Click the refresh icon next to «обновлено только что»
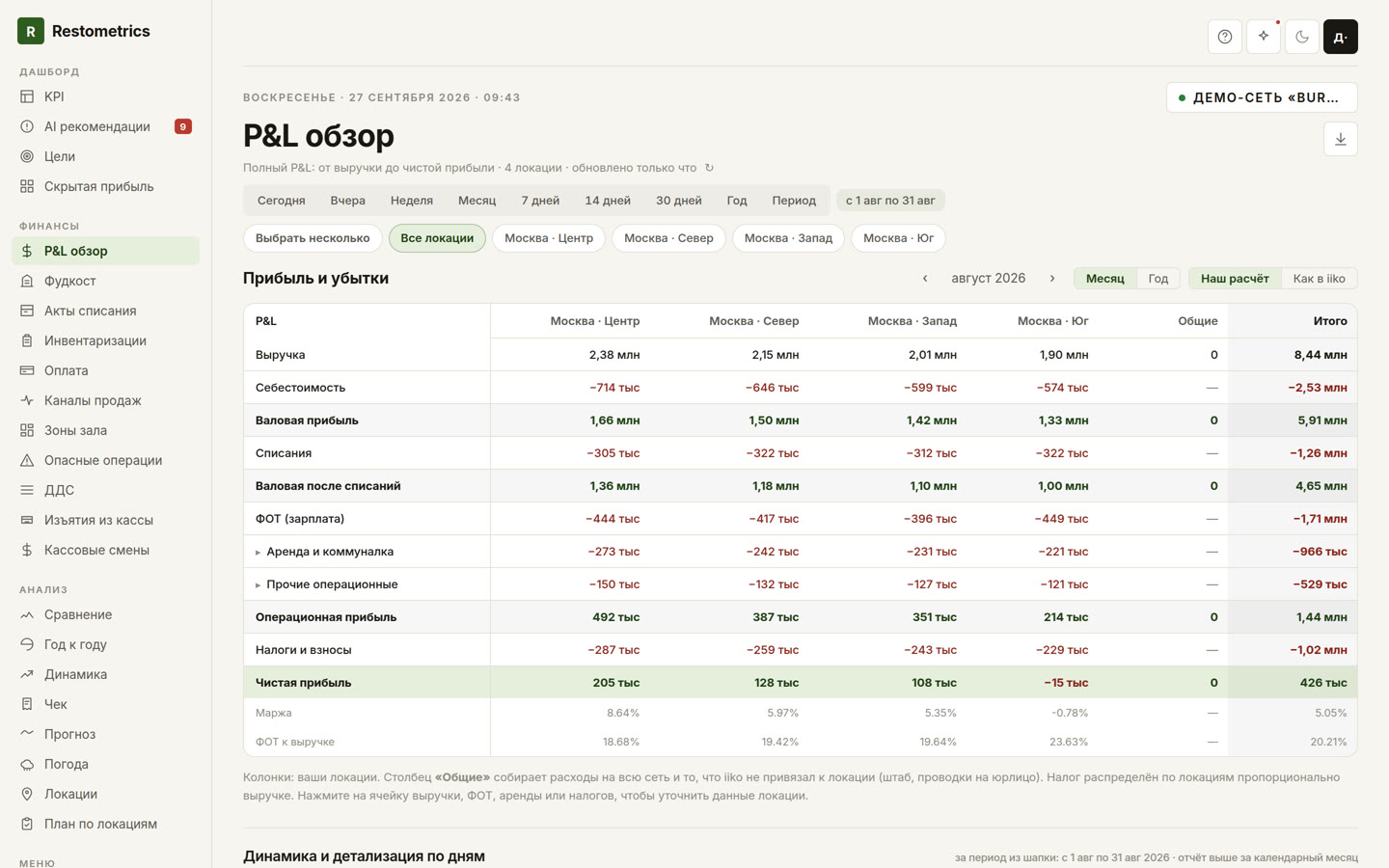The height and width of the screenshot is (868, 1389). coord(709,168)
